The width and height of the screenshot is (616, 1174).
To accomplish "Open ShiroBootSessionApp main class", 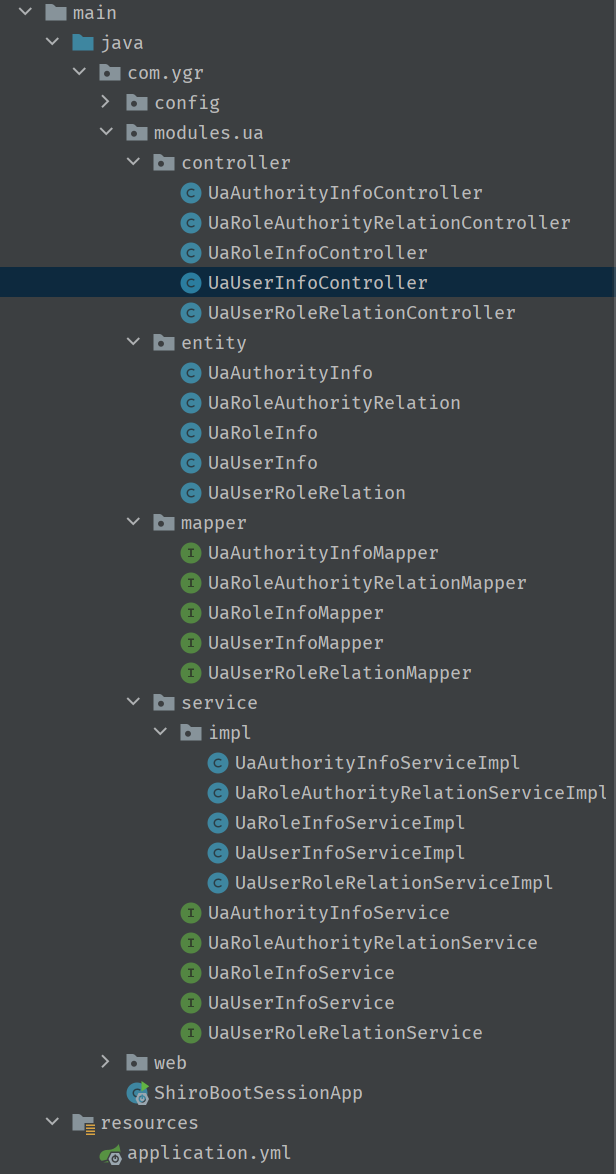I will pyautogui.click(x=258, y=1092).
